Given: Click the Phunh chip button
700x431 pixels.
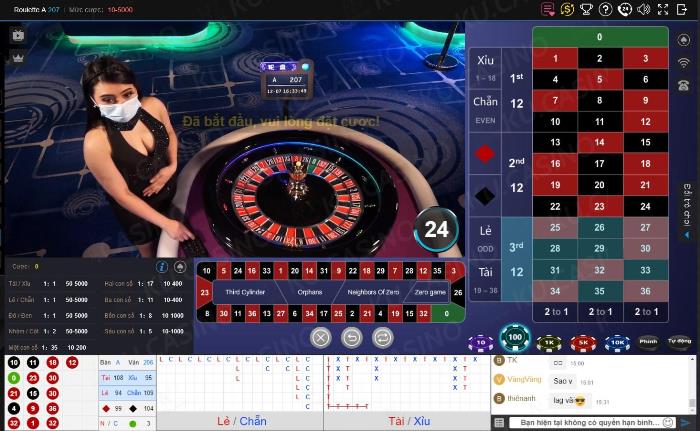Looking at the screenshot, I should click(x=648, y=342).
